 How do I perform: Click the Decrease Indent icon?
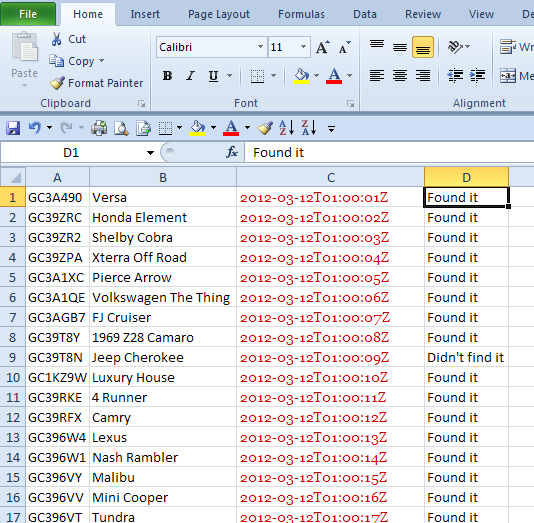point(455,75)
